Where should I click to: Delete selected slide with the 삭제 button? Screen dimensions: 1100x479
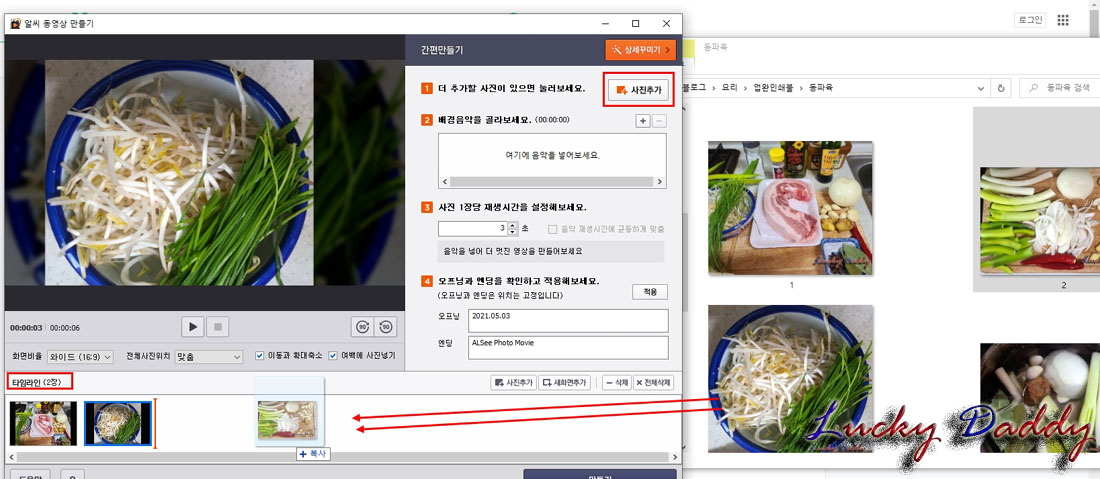click(x=617, y=383)
